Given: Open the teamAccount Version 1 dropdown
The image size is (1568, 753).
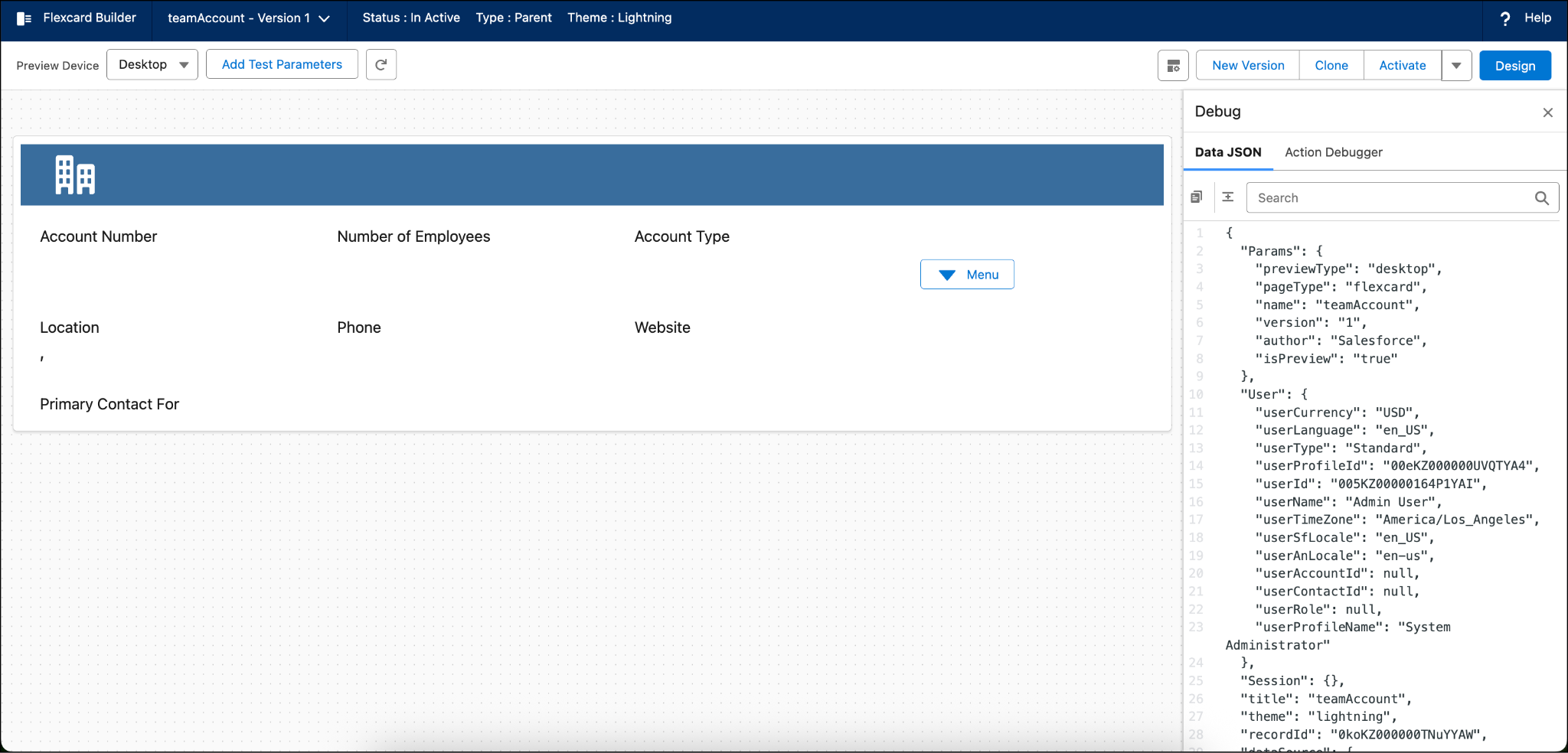Looking at the screenshot, I should 249,18.
